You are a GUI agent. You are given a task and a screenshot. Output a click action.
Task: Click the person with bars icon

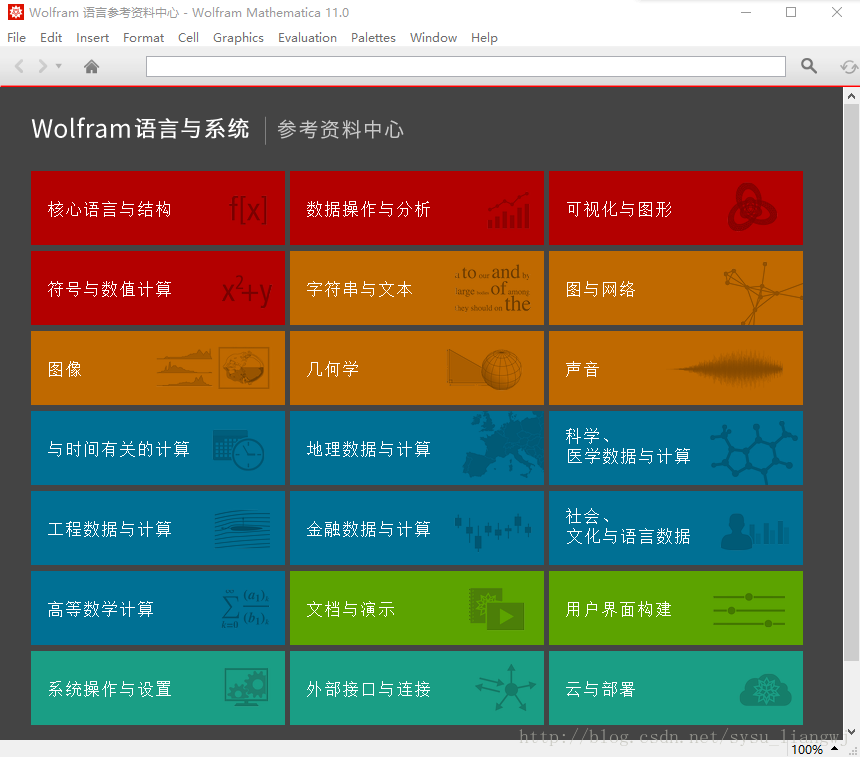755,532
